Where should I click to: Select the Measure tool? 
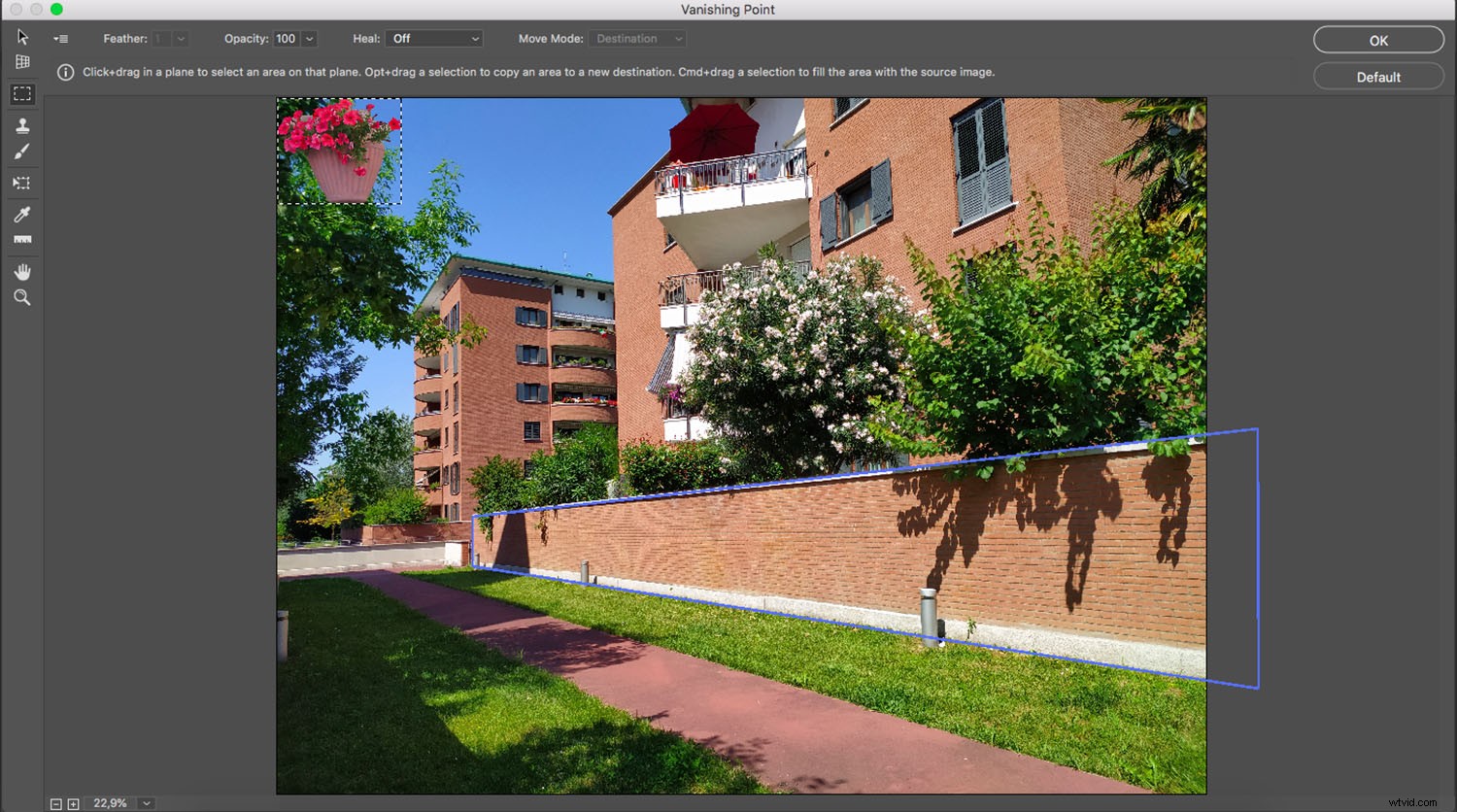click(22, 240)
